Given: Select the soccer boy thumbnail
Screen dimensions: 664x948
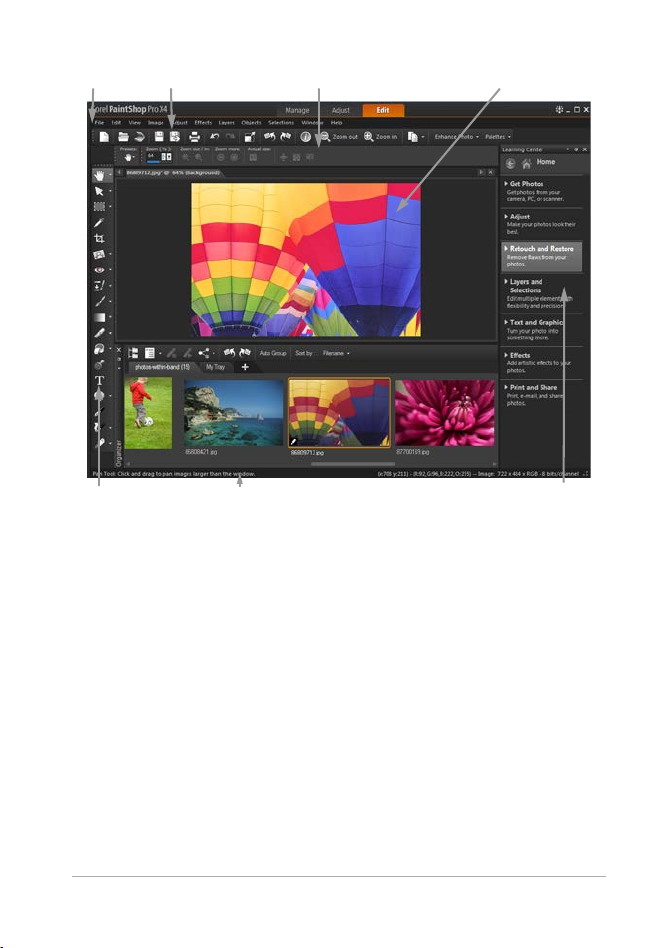Looking at the screenshot, I should point(148,412).
